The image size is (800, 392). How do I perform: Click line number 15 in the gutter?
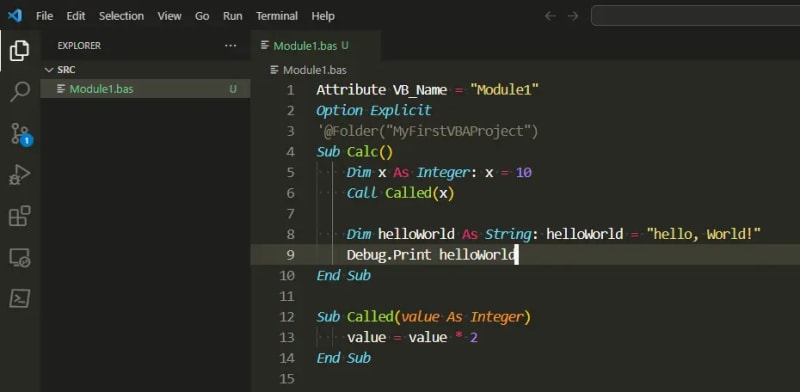click(x=288, y=379)
